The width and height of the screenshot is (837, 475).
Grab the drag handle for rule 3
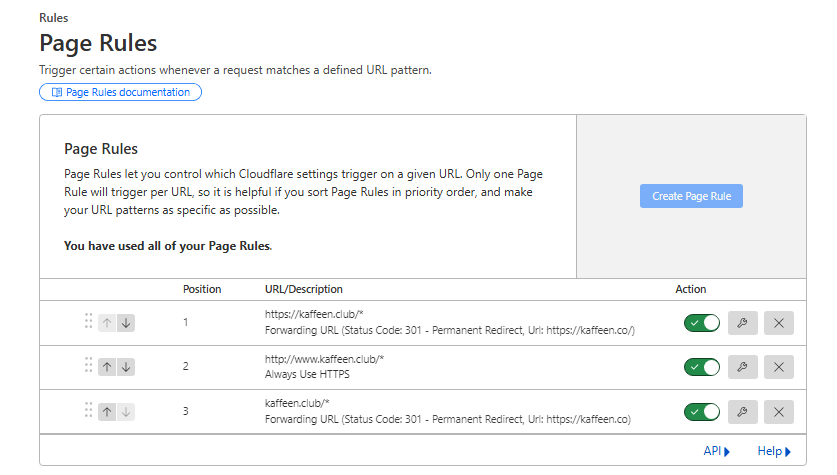coord(88,410)
